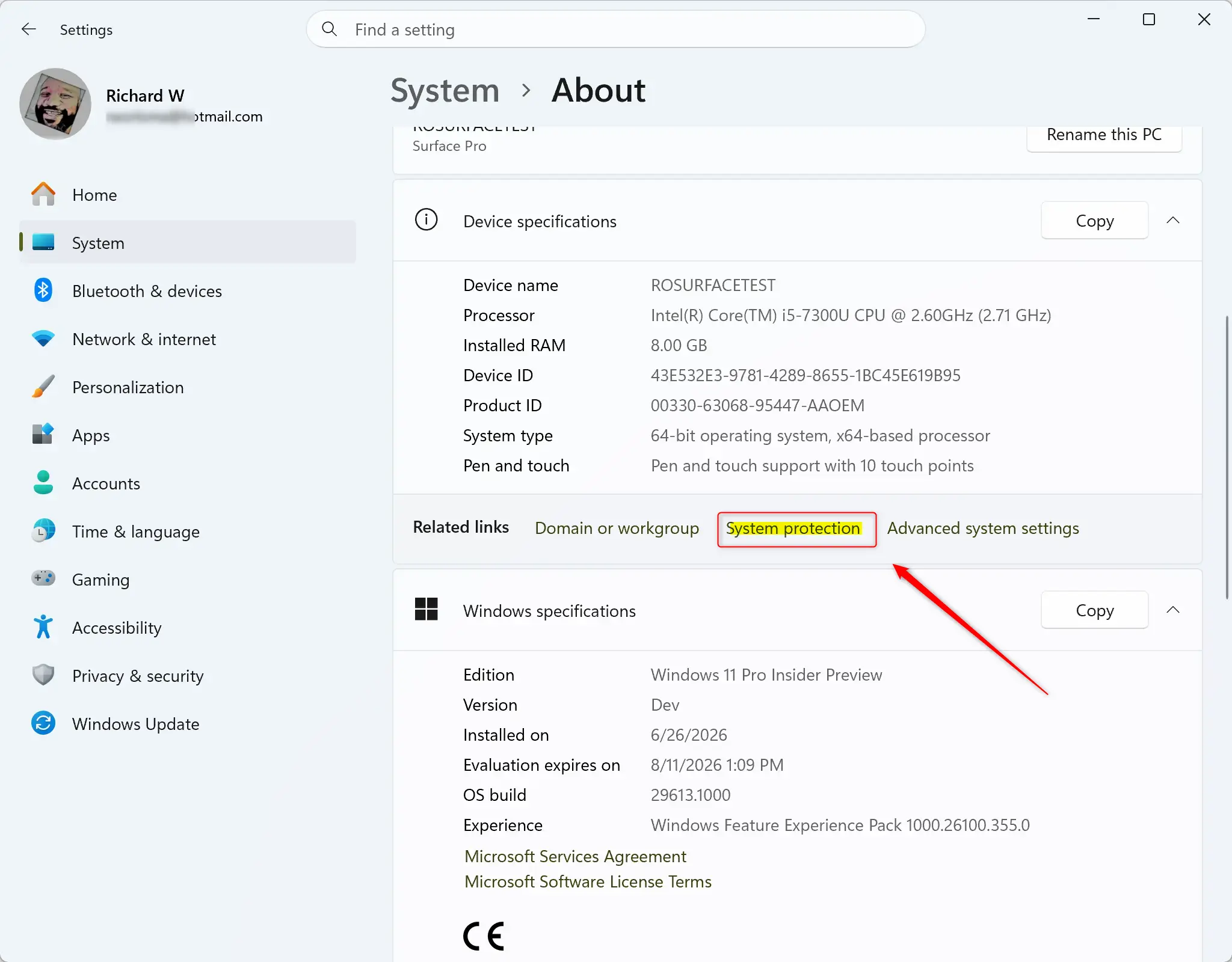Open Domain or workgroup link
Screen dimensions: 1232x962
tap(617, 528)
